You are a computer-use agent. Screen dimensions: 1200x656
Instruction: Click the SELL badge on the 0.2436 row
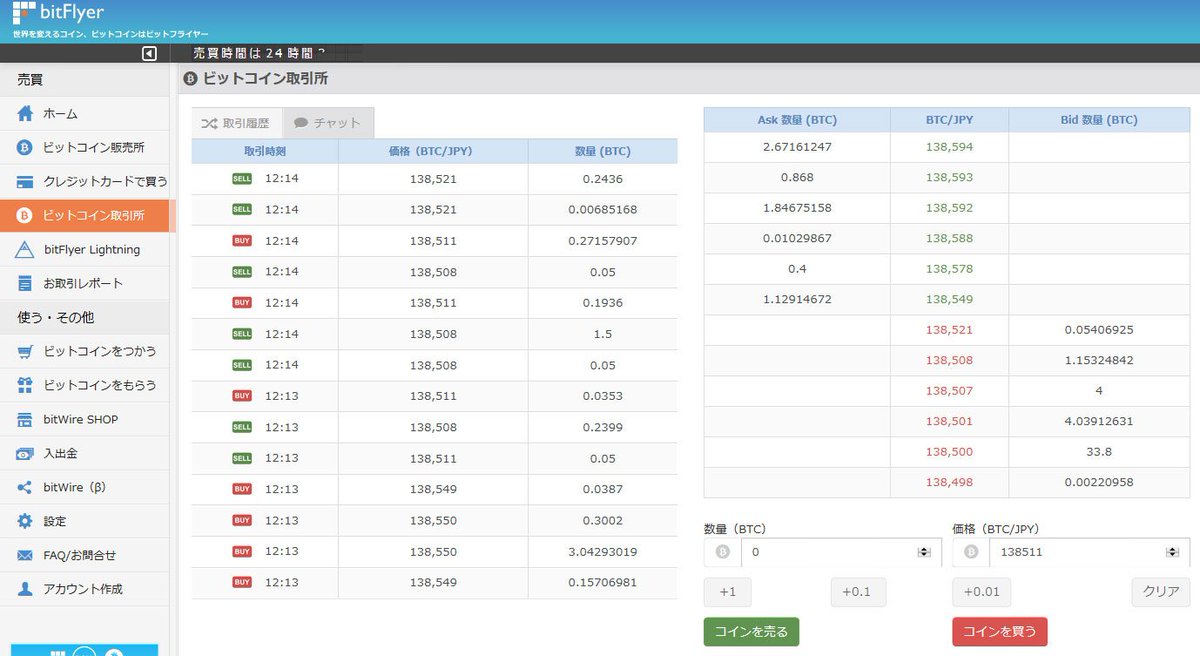pos(242,179)
